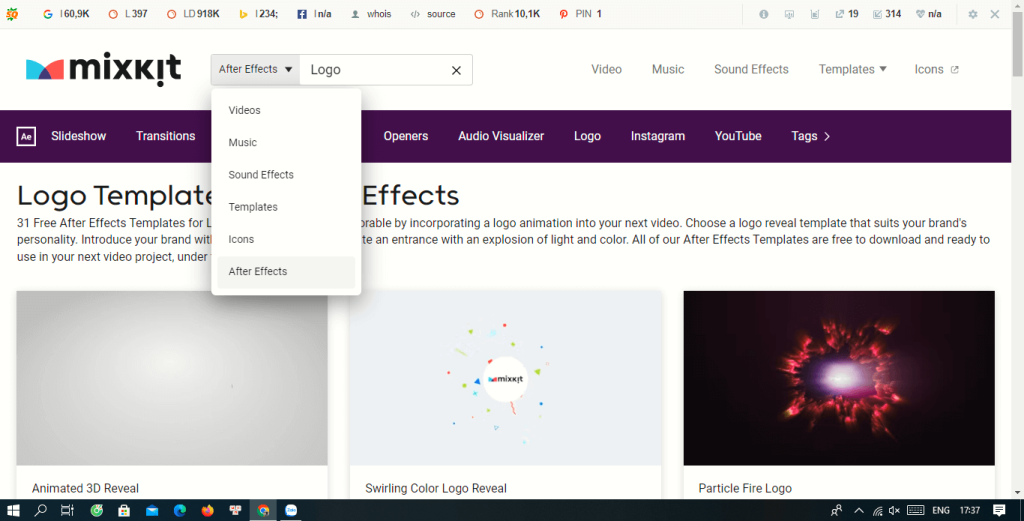The image size is (1024, 521).
Task: Open the Openers category tab
Action: pyautogui.click(x=406, y=136)
